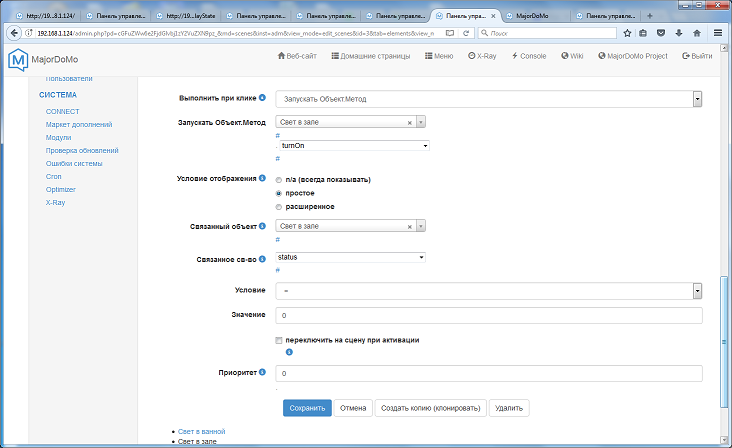Screen dimensions: 732x448
Task: Click info icon below переключить на сцену
Action: pyautogui.click(x=289, y=352)
